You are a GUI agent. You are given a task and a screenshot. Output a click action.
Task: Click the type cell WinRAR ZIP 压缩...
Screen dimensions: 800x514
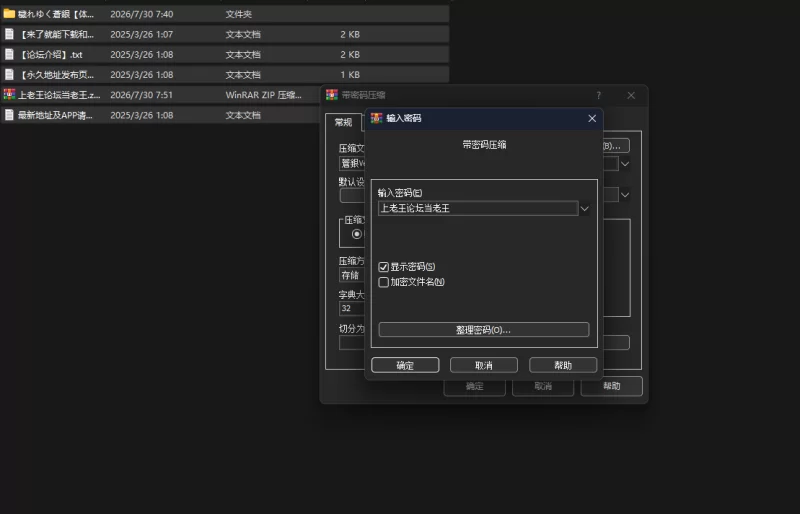tap(263, 94)
